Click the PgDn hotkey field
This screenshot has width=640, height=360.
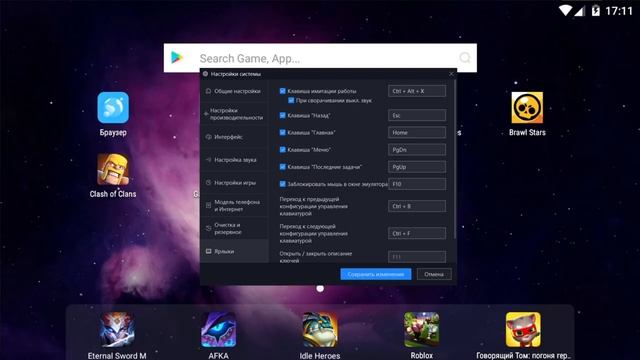[x=417, y=149]
